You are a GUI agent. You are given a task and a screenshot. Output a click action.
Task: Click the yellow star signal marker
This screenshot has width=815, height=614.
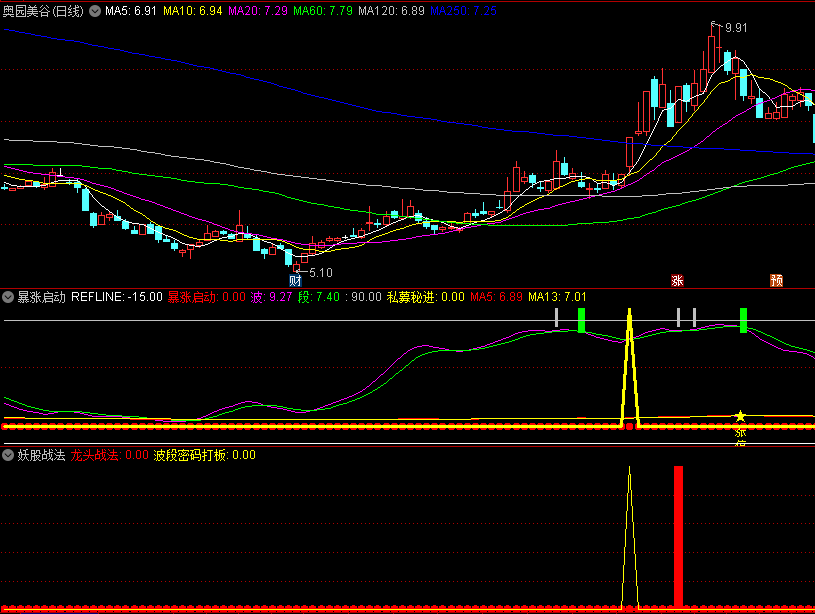click(740, 416)
